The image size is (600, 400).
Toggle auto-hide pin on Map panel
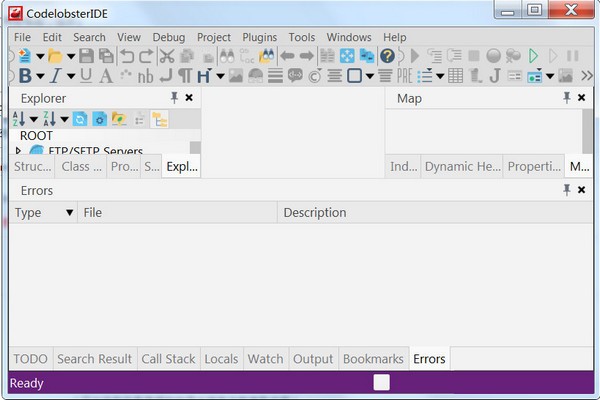coord(566,98)
